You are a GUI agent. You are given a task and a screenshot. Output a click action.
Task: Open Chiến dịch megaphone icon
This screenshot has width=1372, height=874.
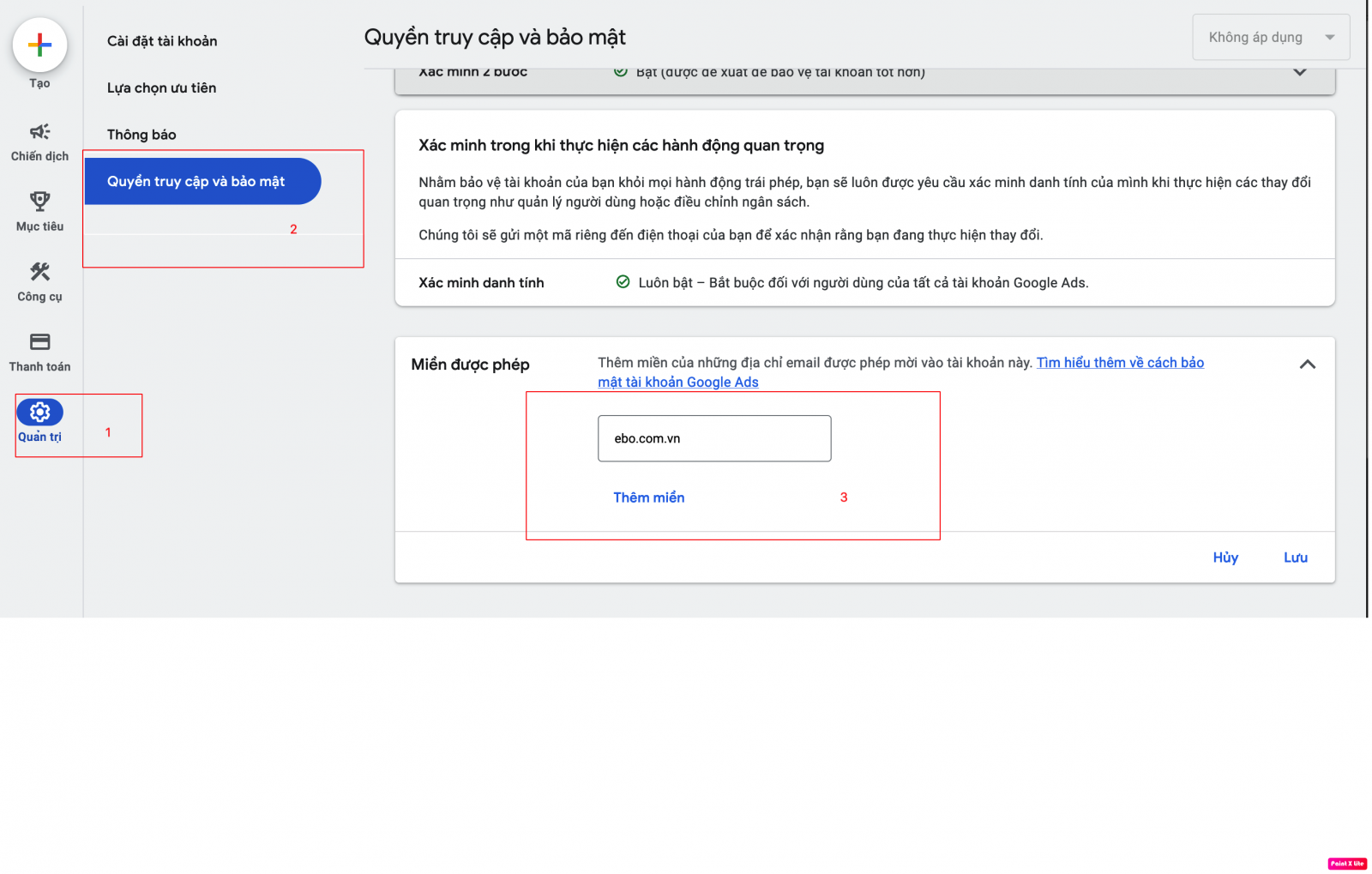pyautogui.click(x=39, y=131)
